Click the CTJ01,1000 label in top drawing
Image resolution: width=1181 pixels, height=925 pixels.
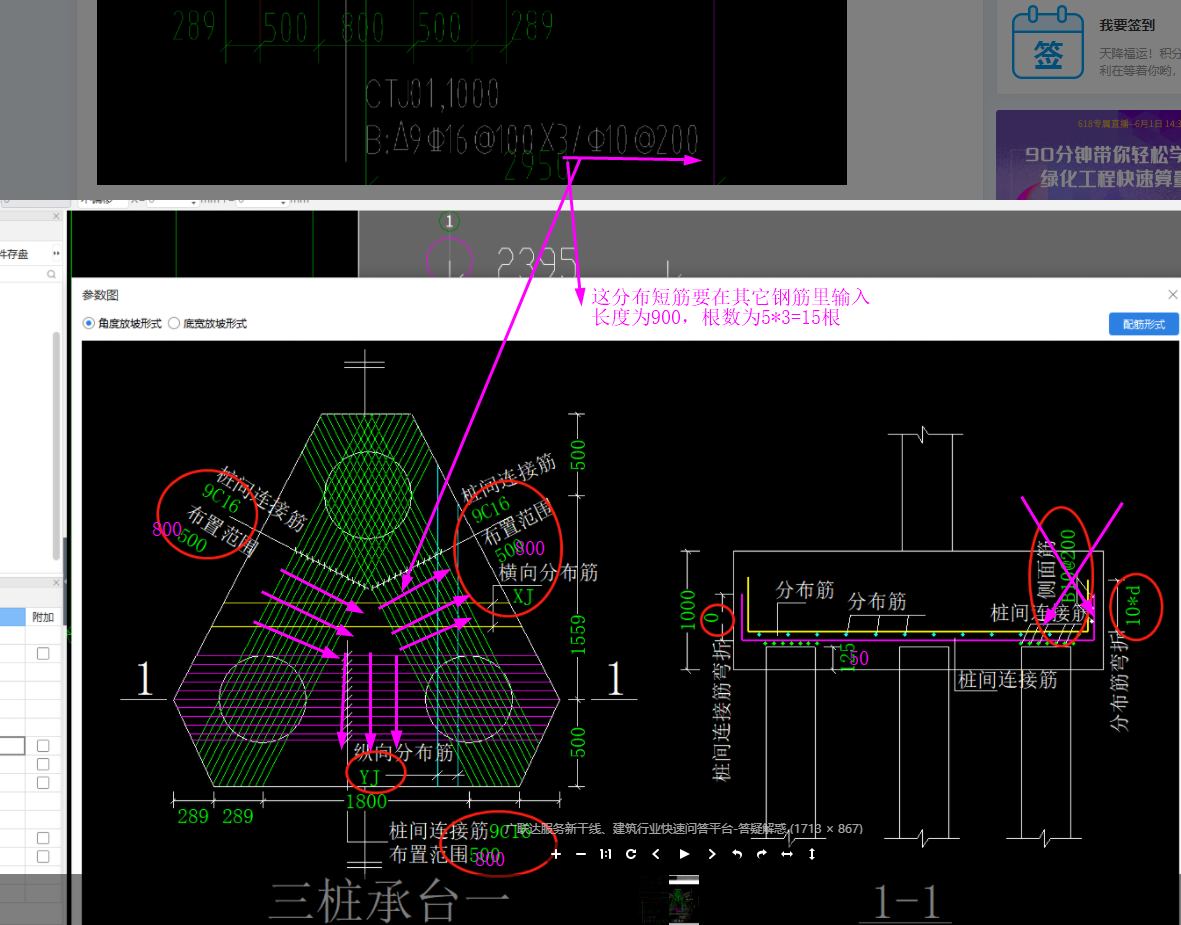pyautogui.click(x=432, y=93)
